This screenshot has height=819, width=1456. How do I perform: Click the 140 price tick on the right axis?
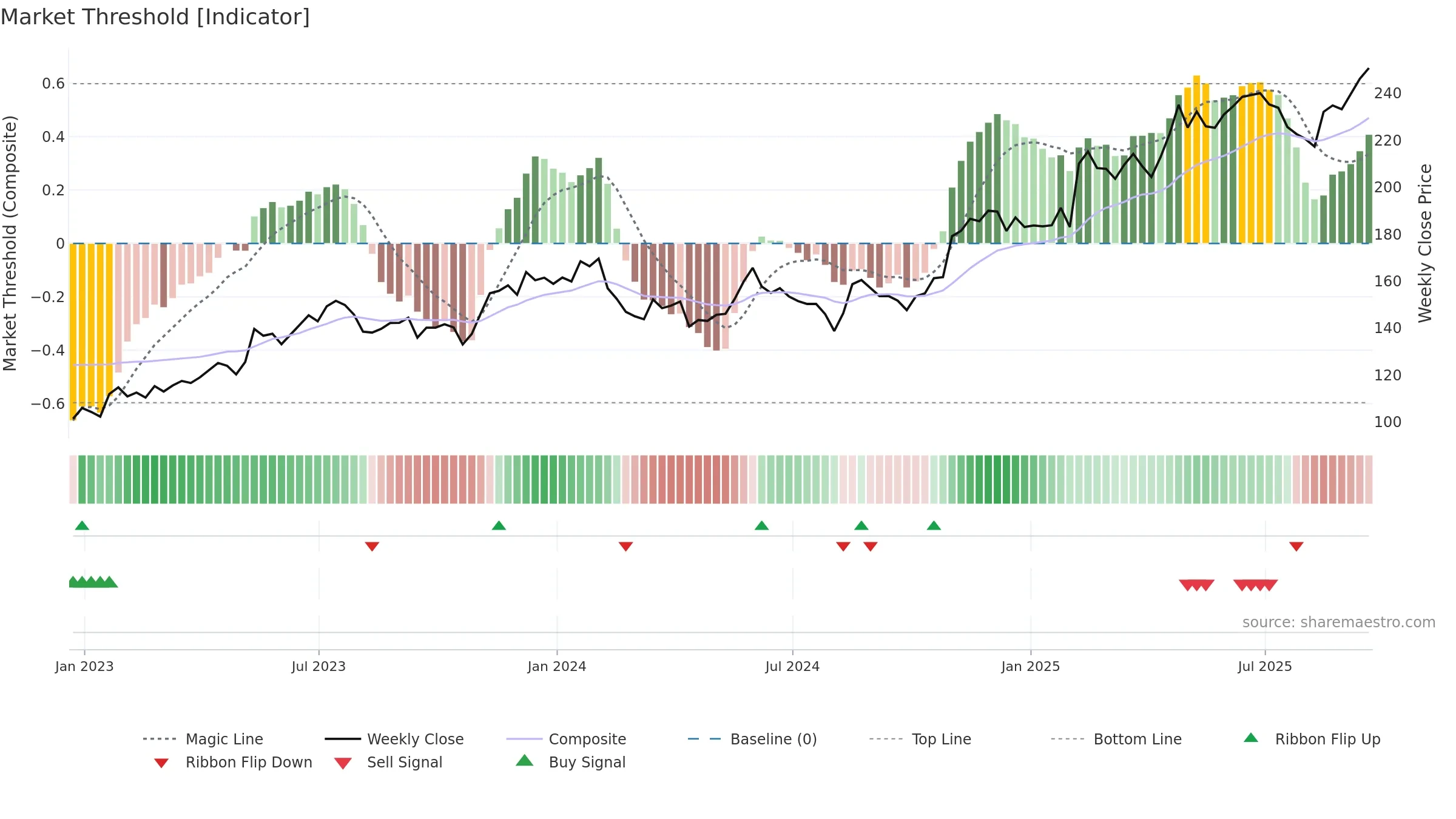pos(1388,328)
